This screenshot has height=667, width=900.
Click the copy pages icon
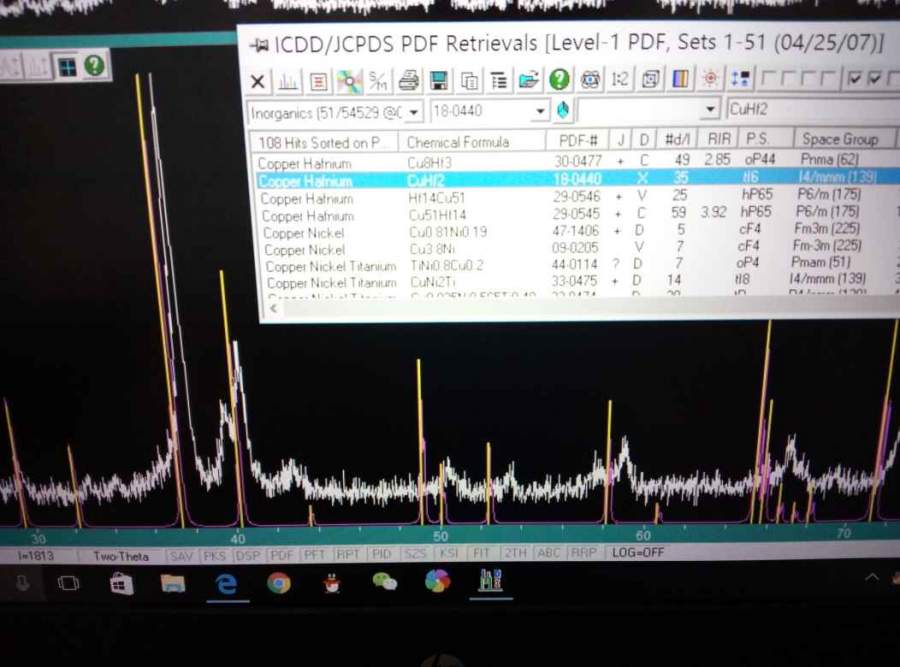click(x=470, y=80)
